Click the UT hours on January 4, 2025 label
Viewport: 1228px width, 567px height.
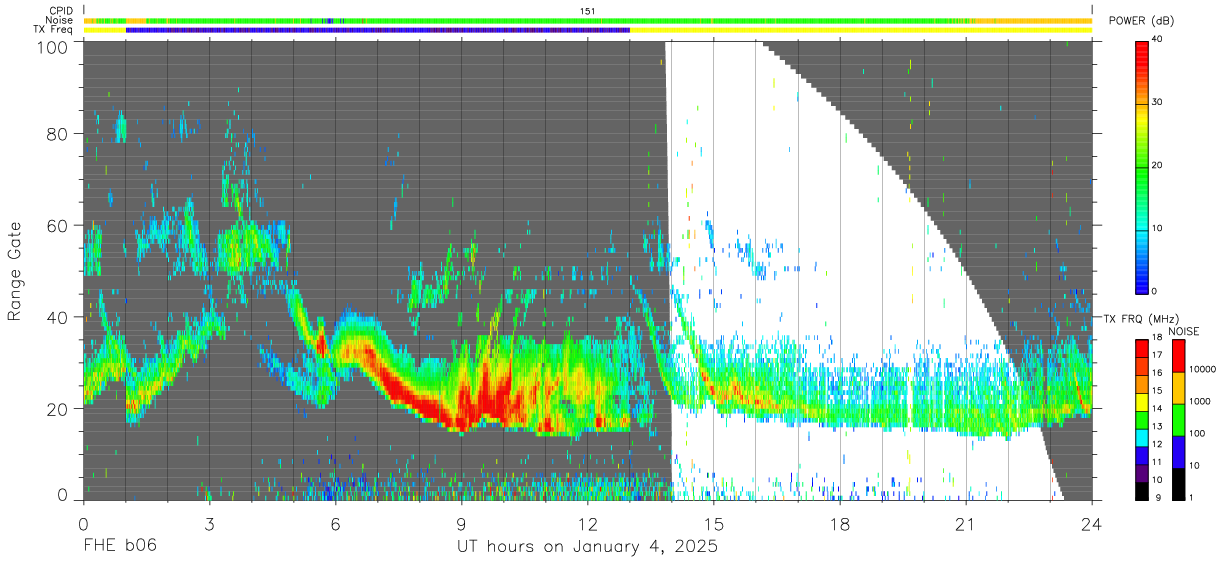[x=587, y=547]
